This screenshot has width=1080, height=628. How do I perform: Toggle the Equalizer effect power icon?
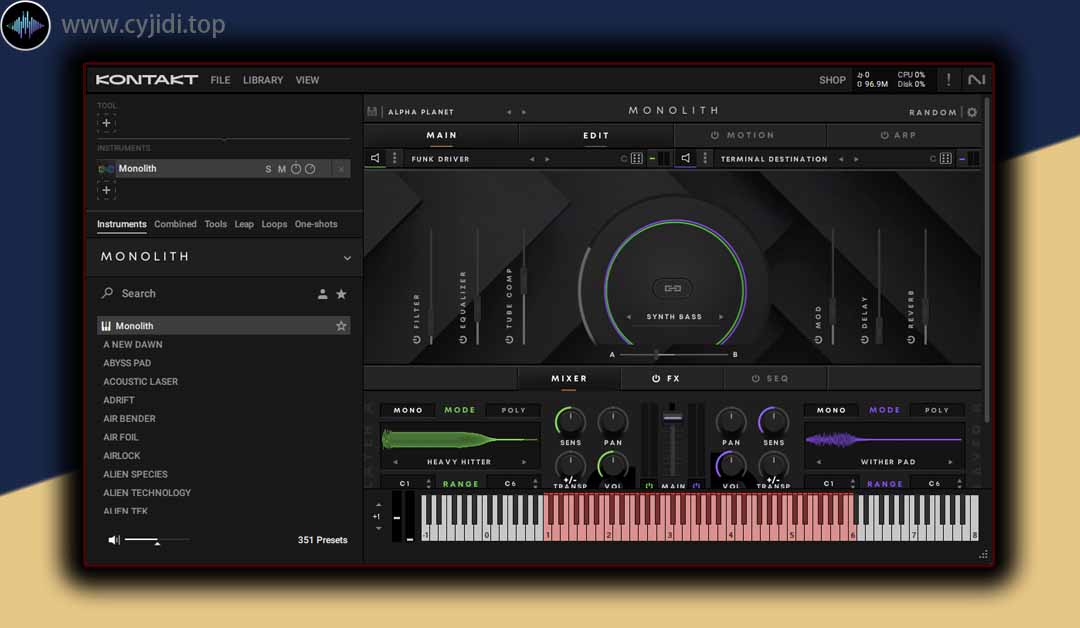coord(463,339)
